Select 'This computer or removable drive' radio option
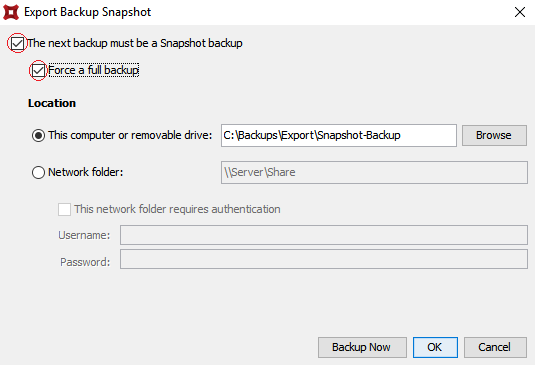535x365 pixels. click(x=38, y=135)
